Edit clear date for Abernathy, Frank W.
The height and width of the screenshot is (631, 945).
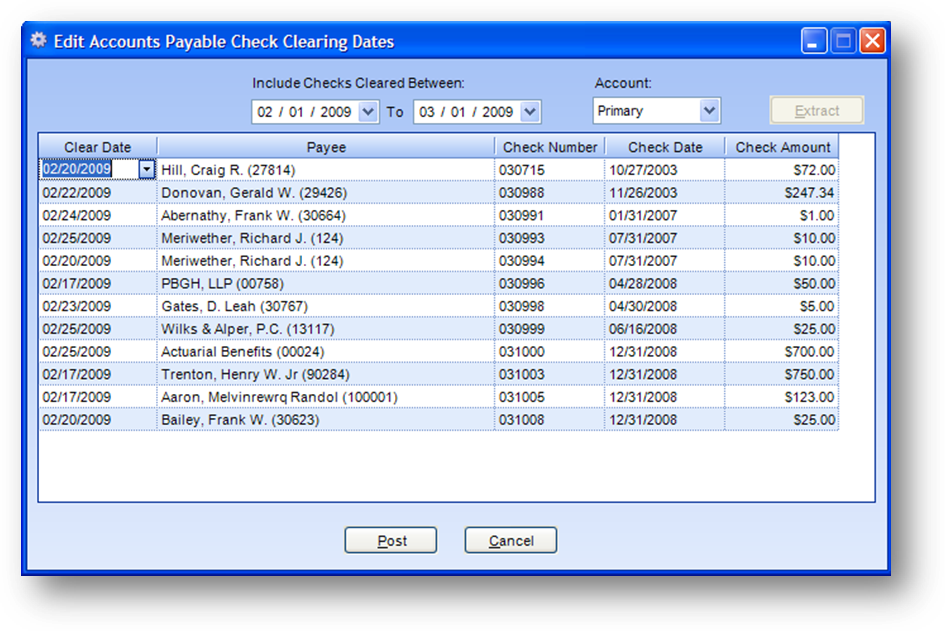point(97,215)
